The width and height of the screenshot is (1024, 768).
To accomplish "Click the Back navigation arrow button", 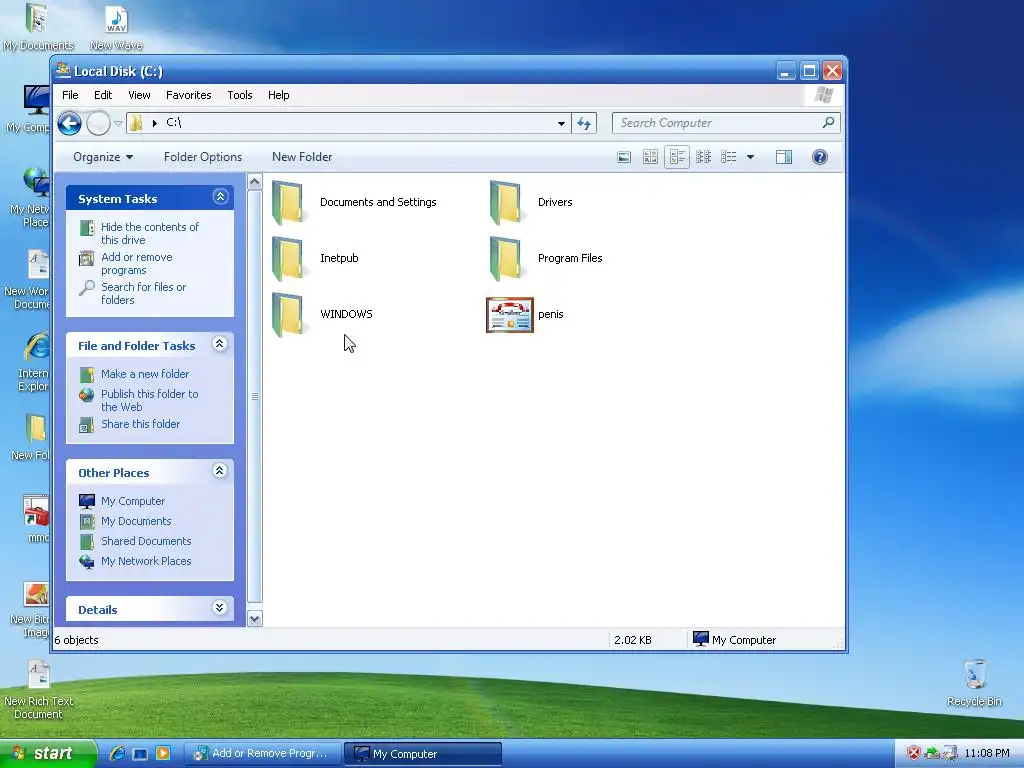I will pos(69,123).
